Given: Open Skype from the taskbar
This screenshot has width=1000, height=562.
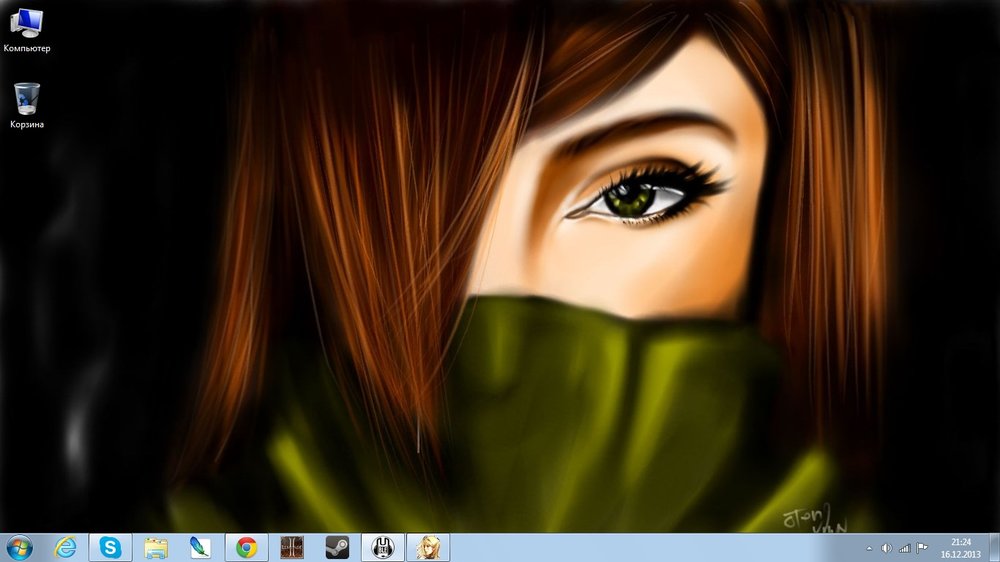Looking at the screenshot, I should (x=110, y=547).
